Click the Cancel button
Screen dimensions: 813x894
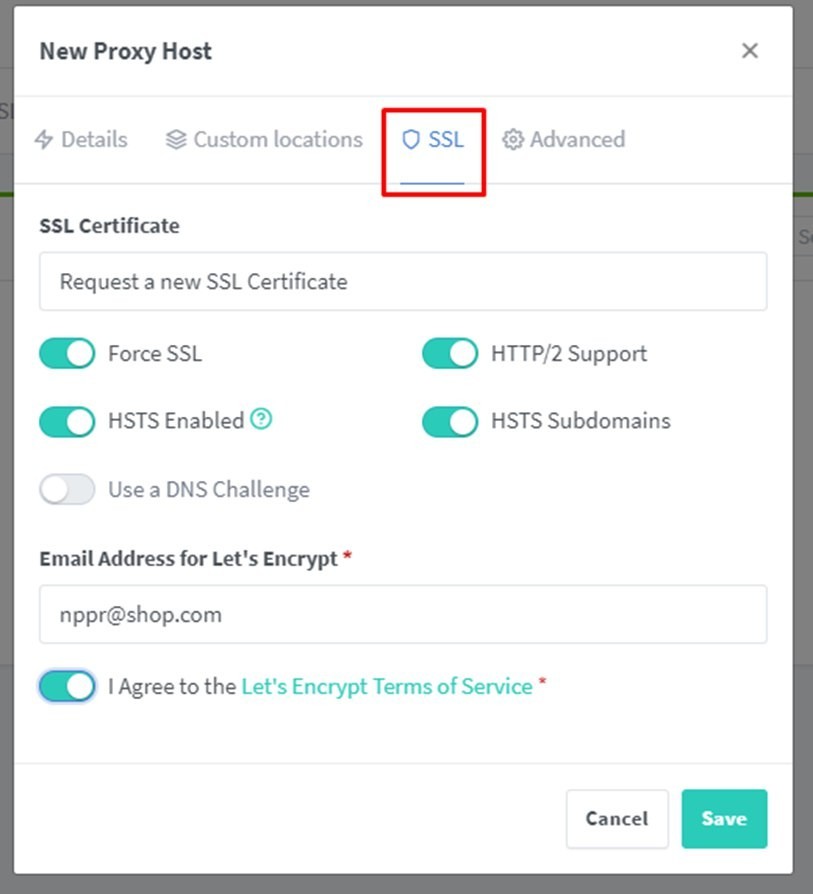tap(617, 819)
